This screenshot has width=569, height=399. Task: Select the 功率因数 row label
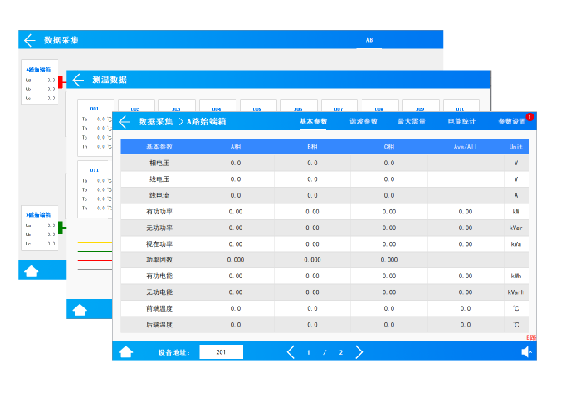(159, 260)
